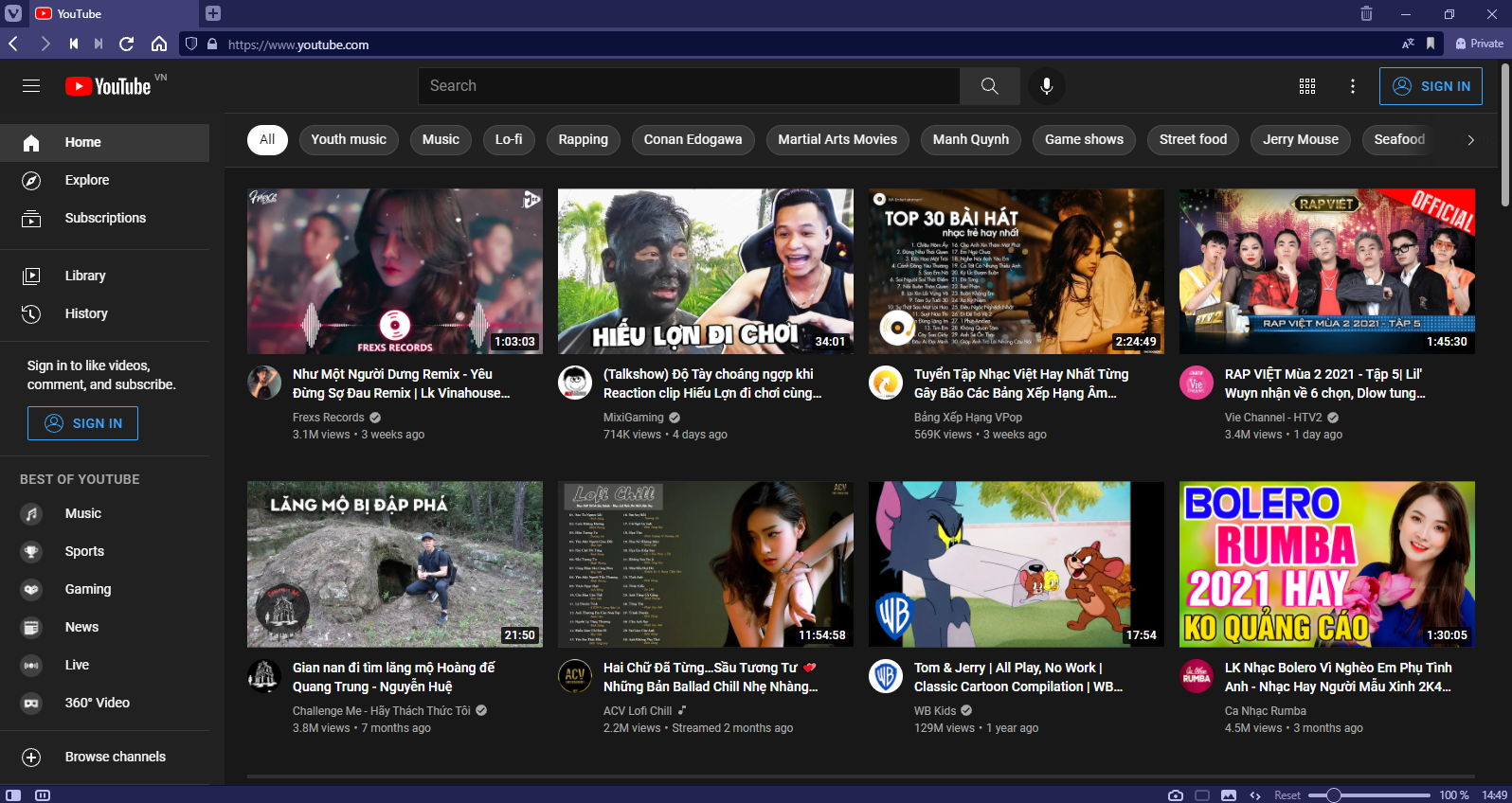This screenshot has width=1512, height=803.
Task: Select Conan Edogawa chip
Action: 693,139
